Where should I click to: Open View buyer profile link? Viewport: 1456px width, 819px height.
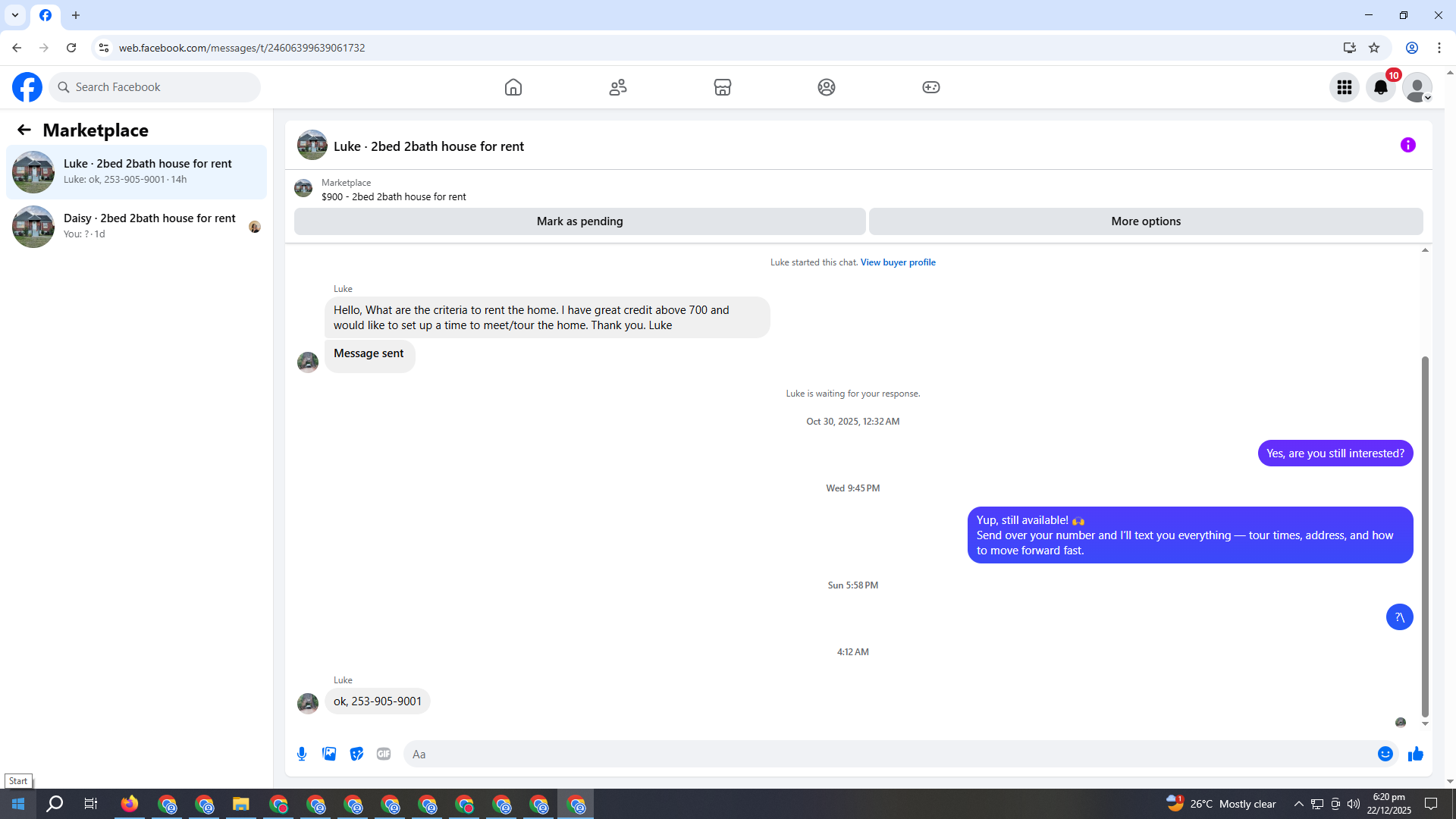pyautogui.click(x=897, y=262)
